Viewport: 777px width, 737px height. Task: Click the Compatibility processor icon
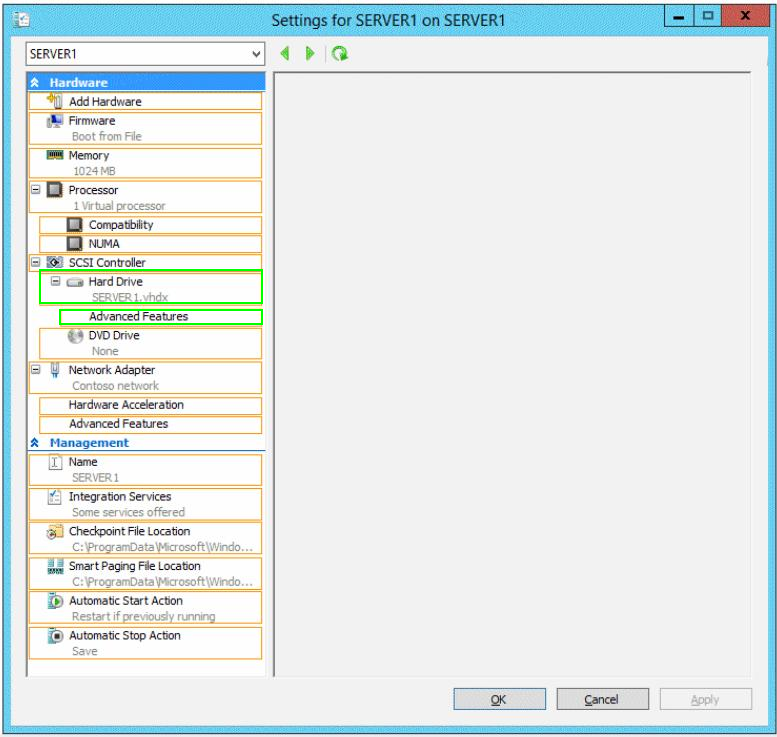[x=74, y=225]
